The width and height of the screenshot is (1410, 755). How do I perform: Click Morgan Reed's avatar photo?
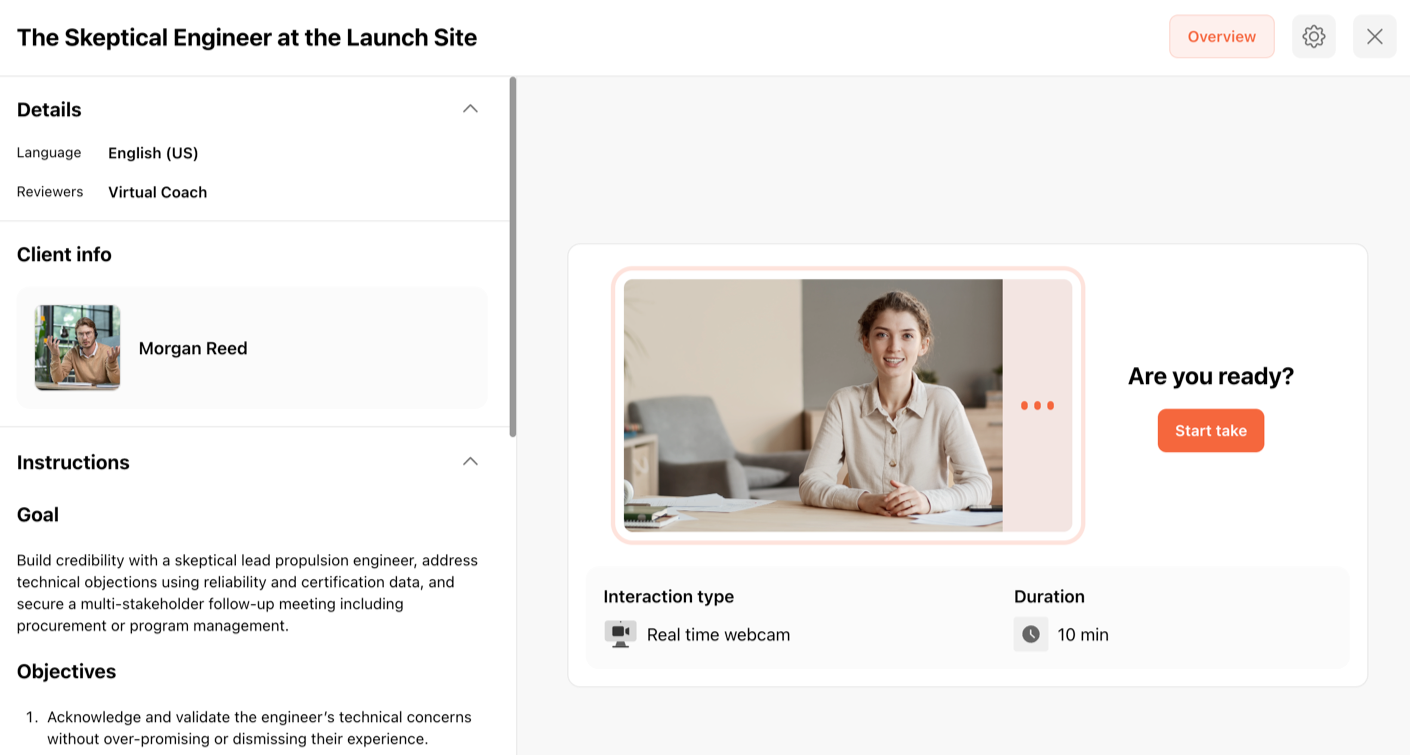78,348
